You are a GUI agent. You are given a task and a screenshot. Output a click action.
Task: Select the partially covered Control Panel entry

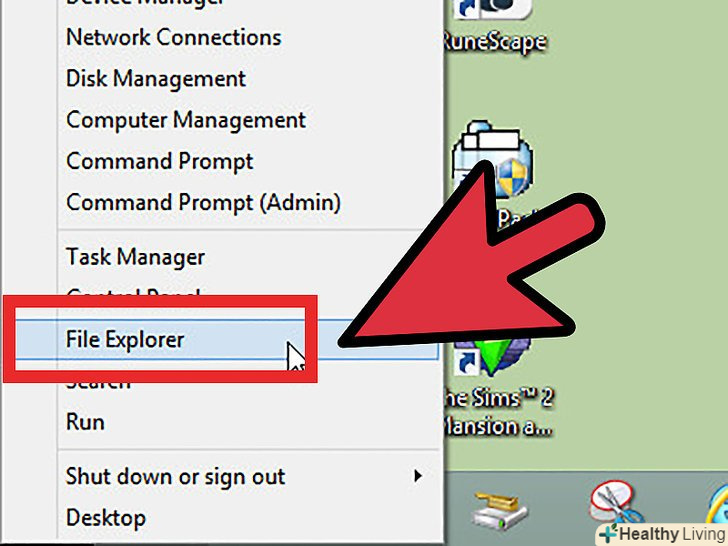click(133, 292)
